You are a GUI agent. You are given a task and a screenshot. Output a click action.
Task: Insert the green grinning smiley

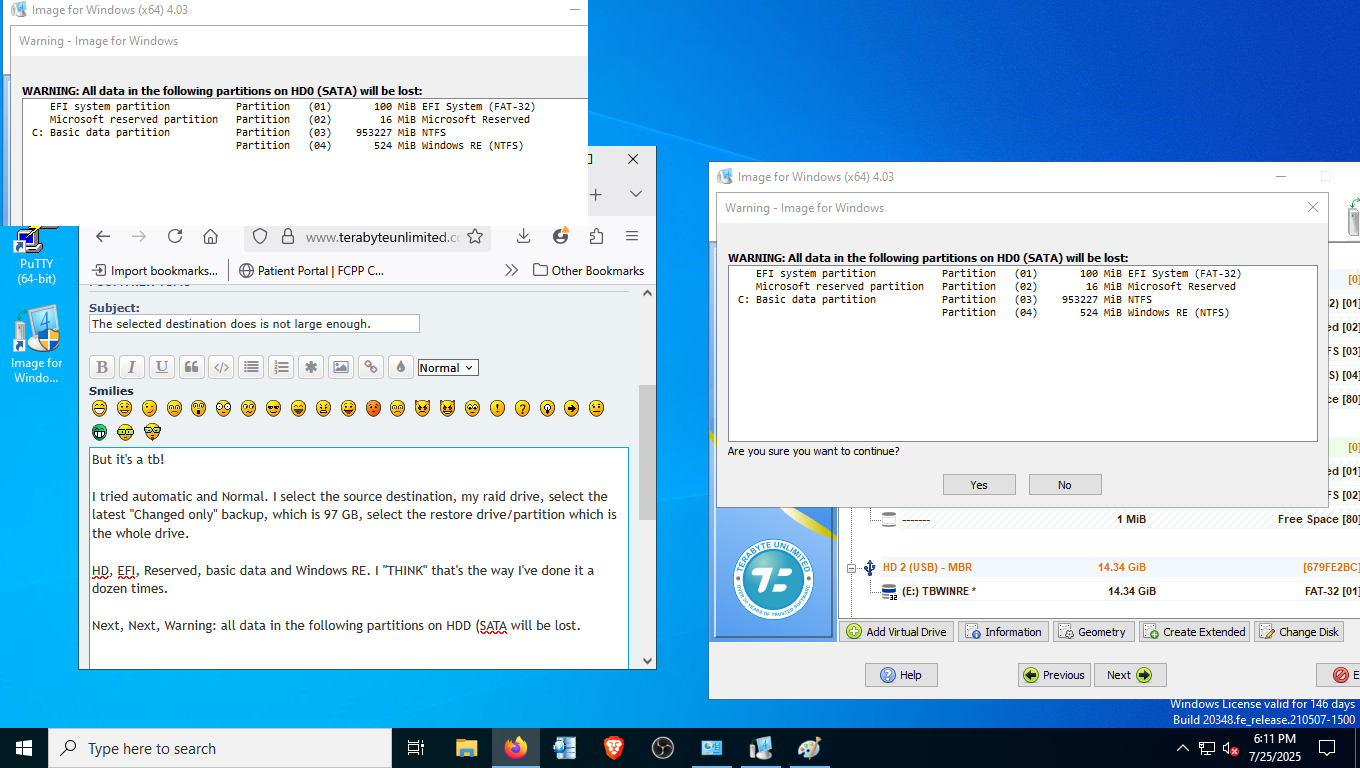[99, 432]
